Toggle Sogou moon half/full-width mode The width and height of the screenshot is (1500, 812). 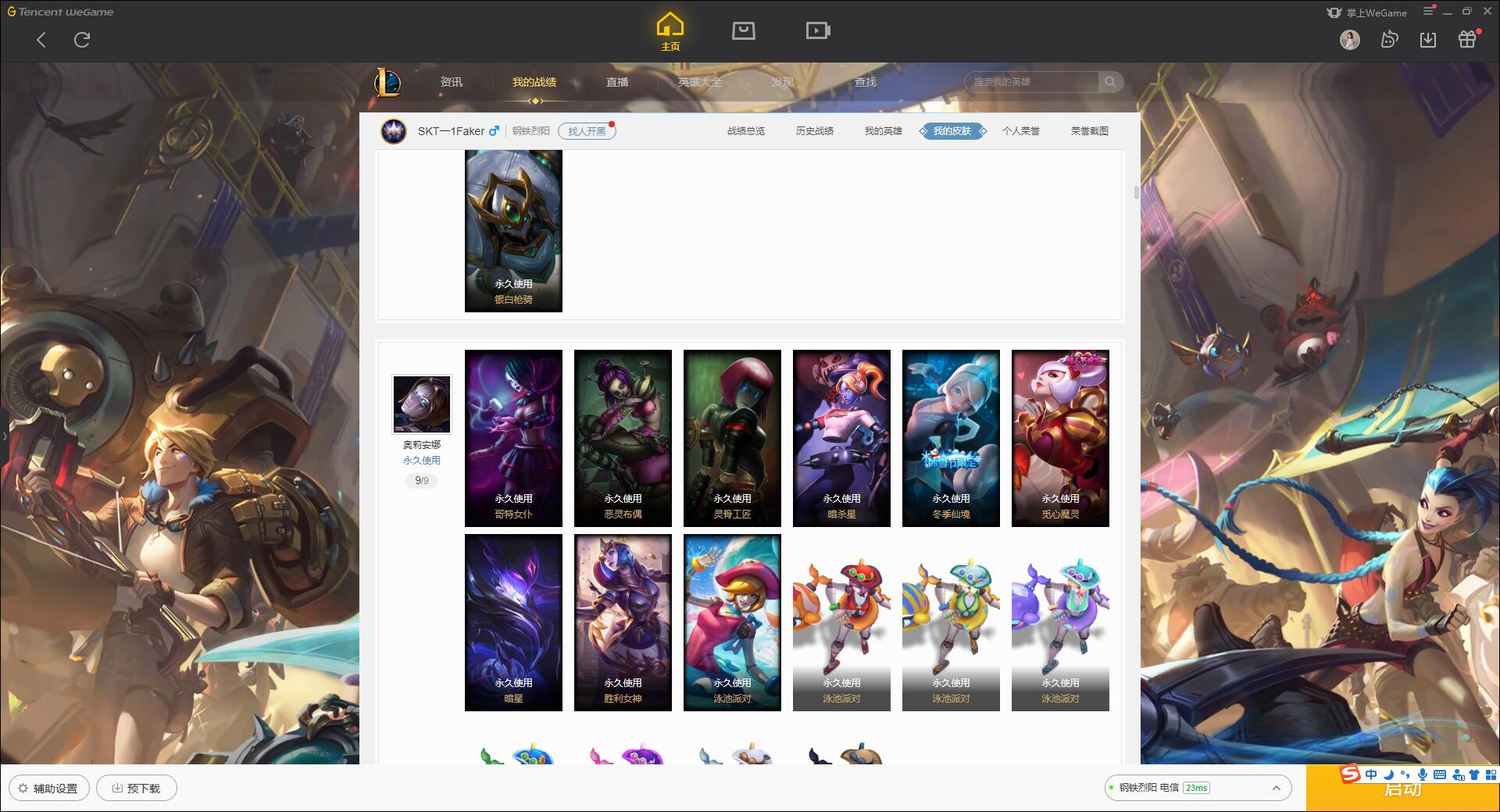click(1388, 775)
